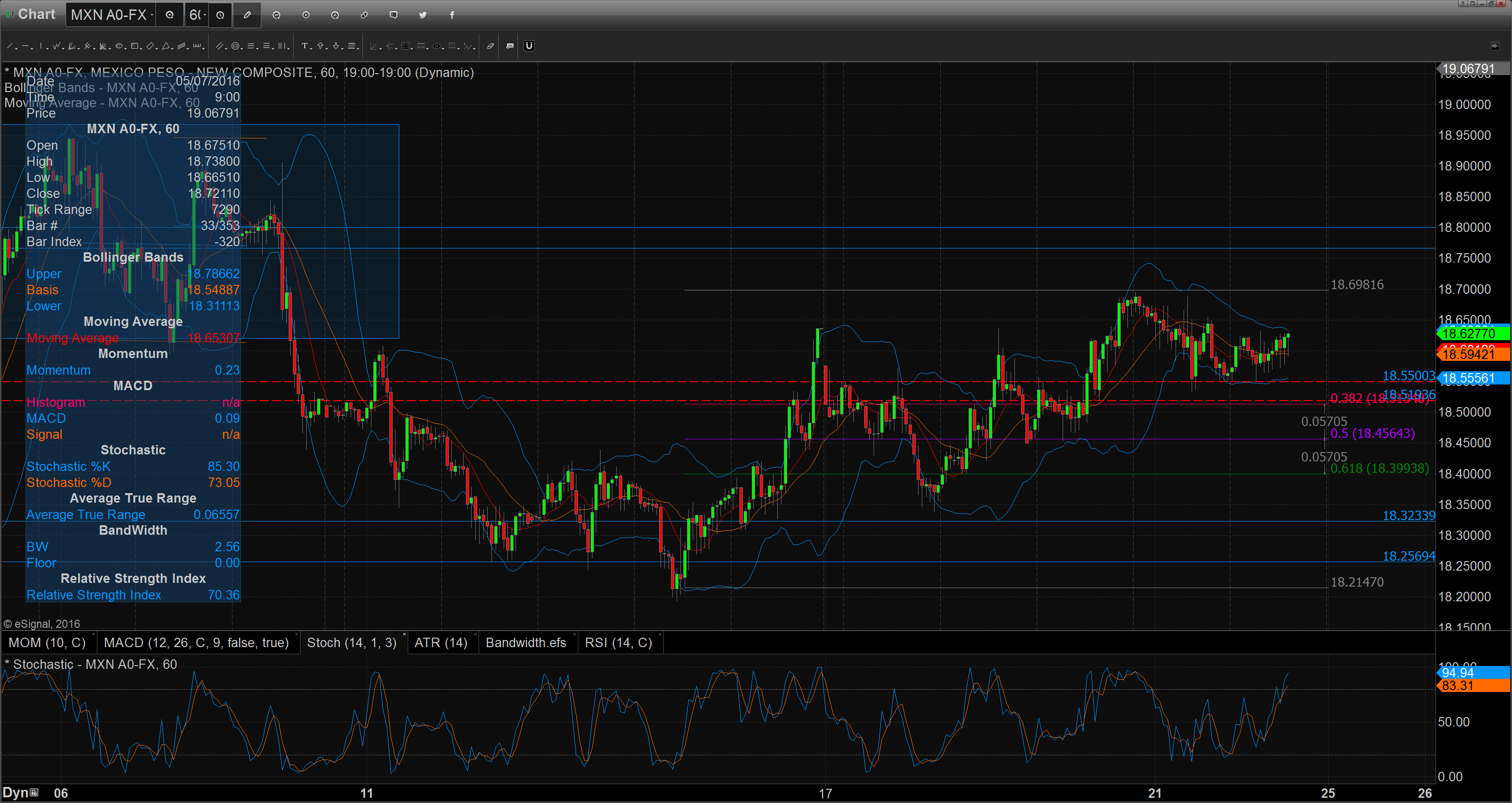Image resolution: width=1512 pixels, height=803 pixels.
Task: Click the comment bubble icon in top toolbar
Action: (393, 15)
